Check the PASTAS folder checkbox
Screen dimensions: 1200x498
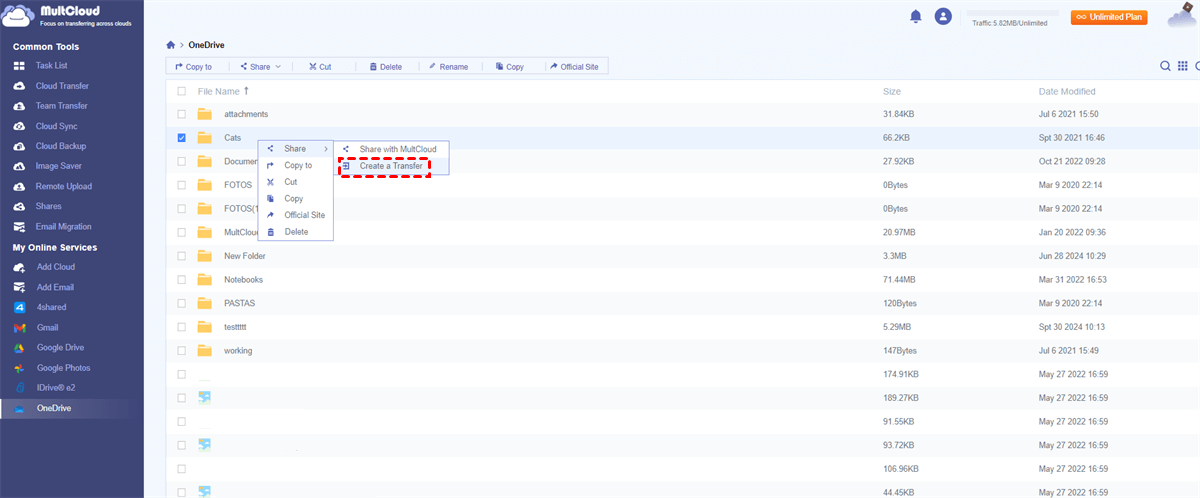pyautogui.click(x=182, y=303)
